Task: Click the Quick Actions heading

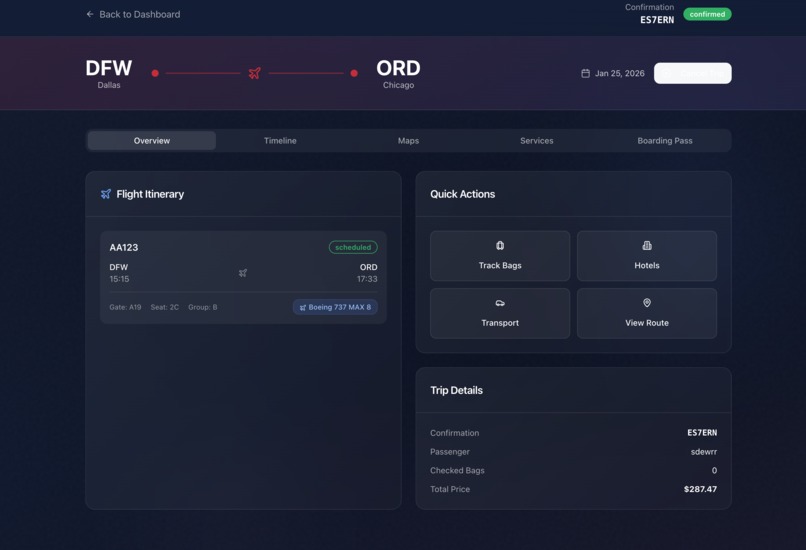Action: (463, 194)
